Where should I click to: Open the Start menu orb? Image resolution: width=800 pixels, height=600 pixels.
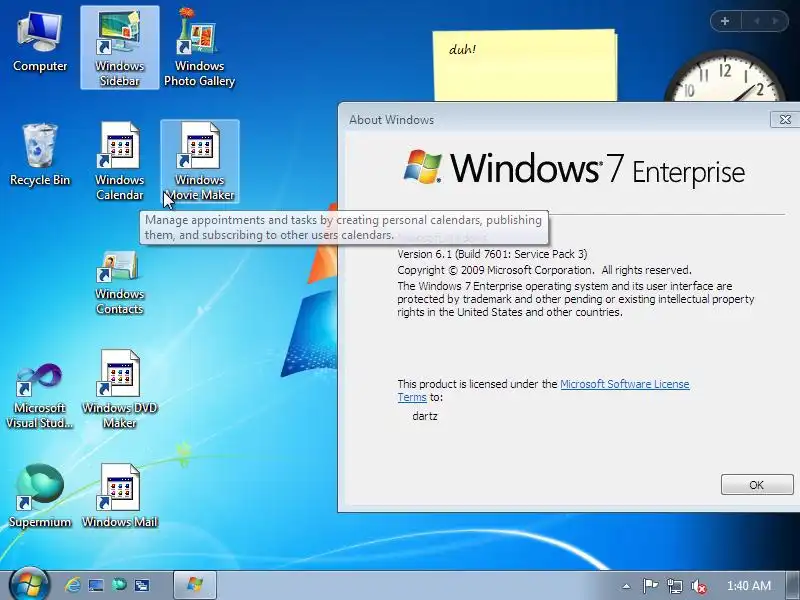tap(29, 585)
